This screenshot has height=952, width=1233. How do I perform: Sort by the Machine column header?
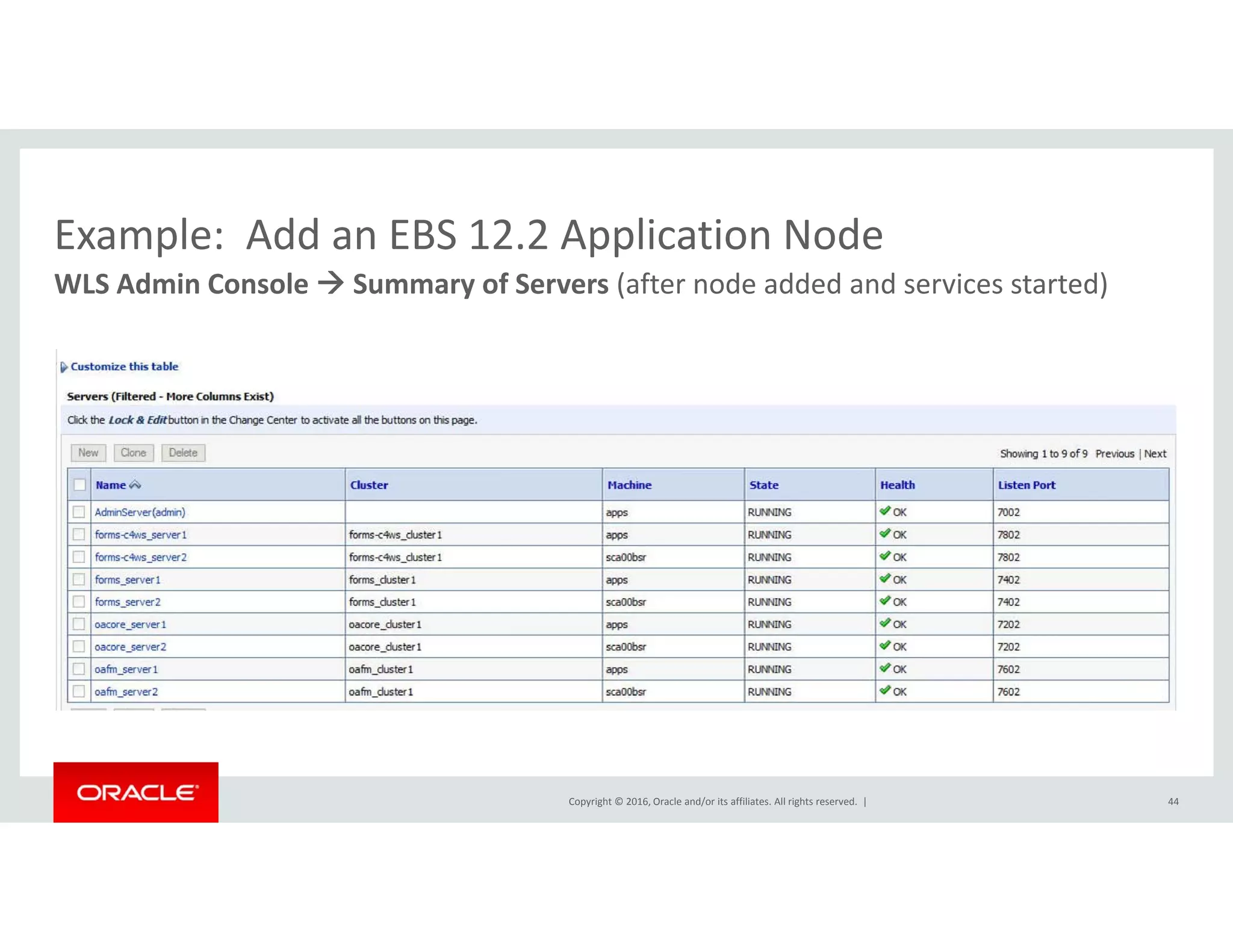pyautogui.click(x=629, y=485)
